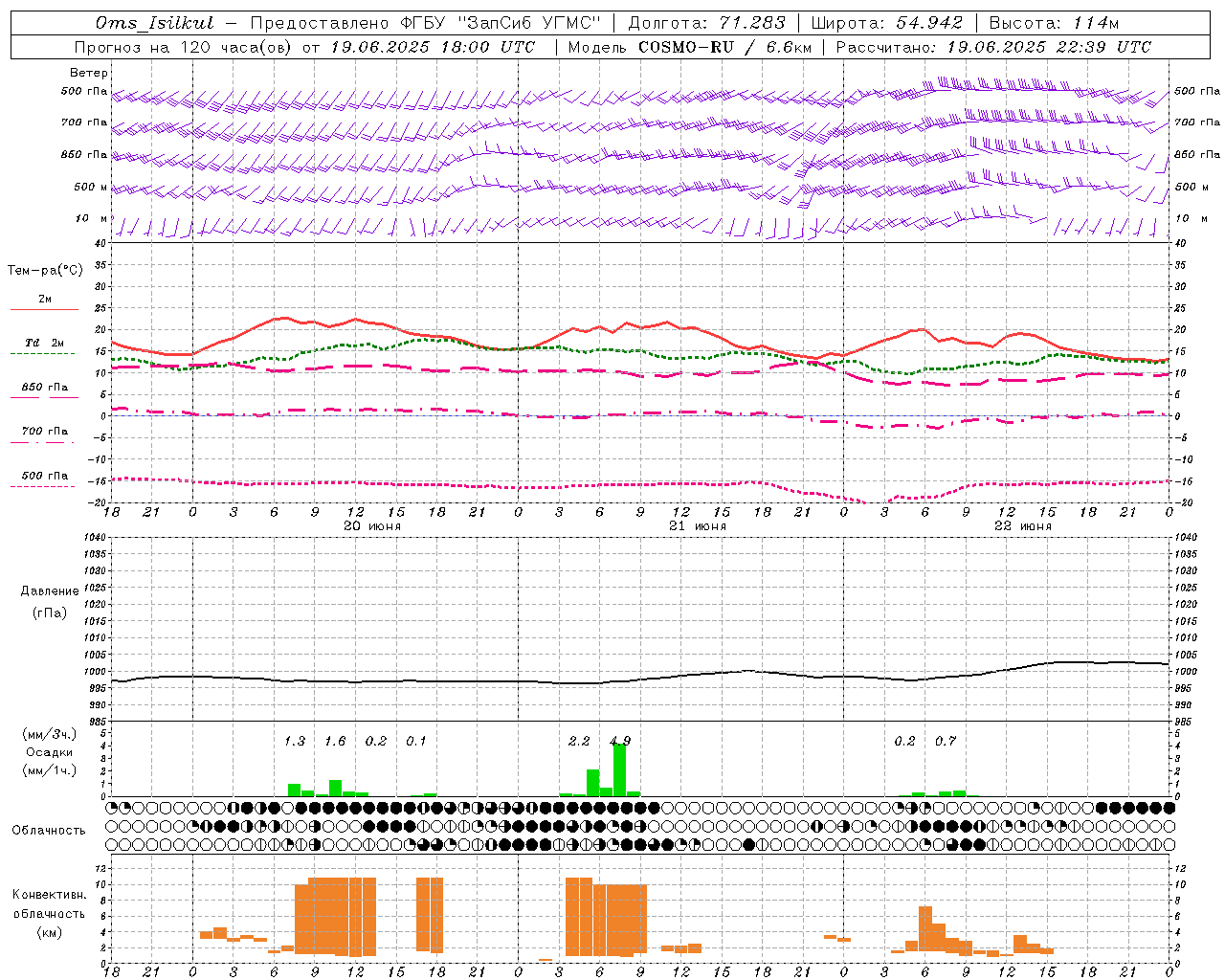
Task: Click the 1.6 precipitation value
Action: [335, 742]
